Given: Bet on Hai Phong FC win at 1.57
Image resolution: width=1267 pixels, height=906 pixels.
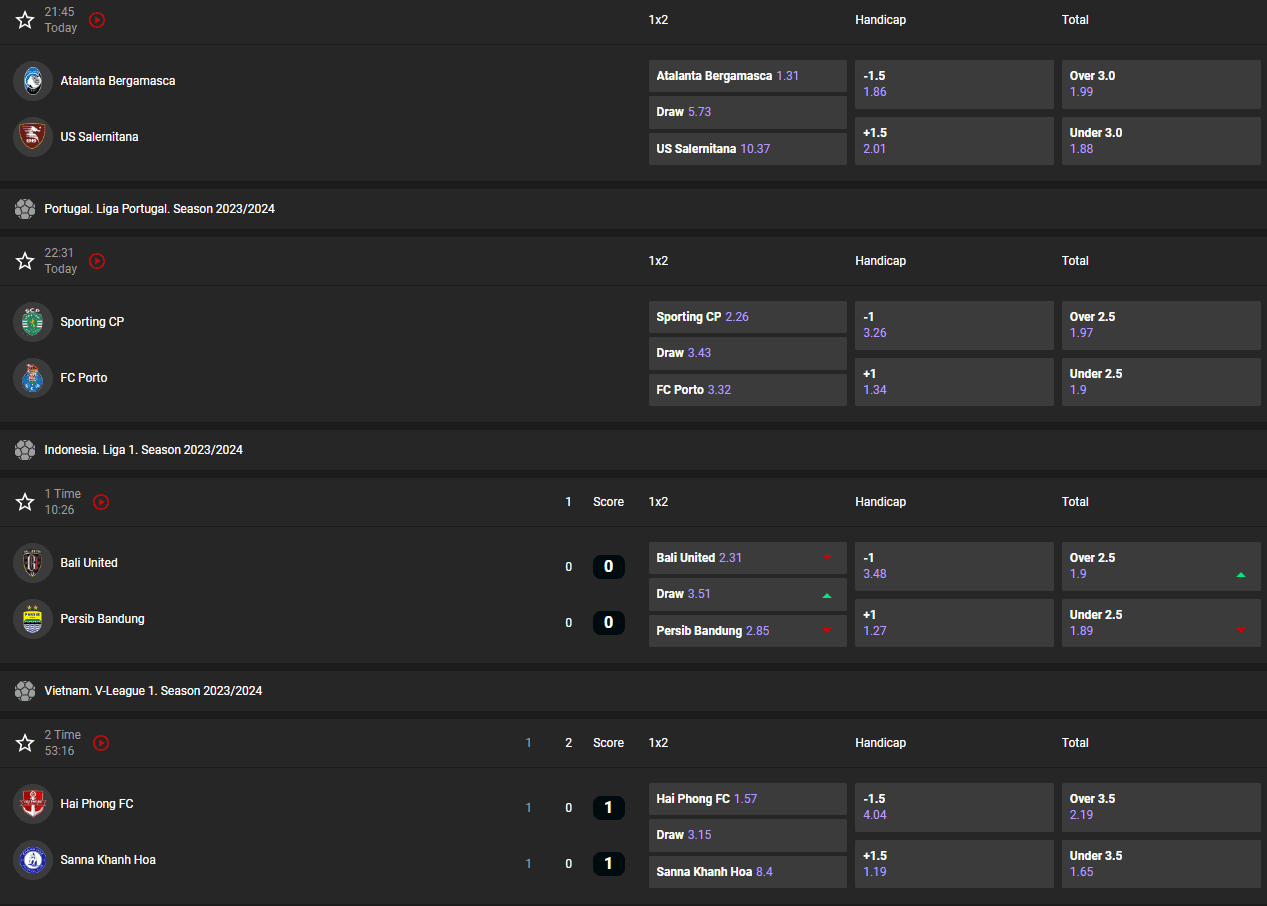Looking at the screenshot, I should [748, 799].
